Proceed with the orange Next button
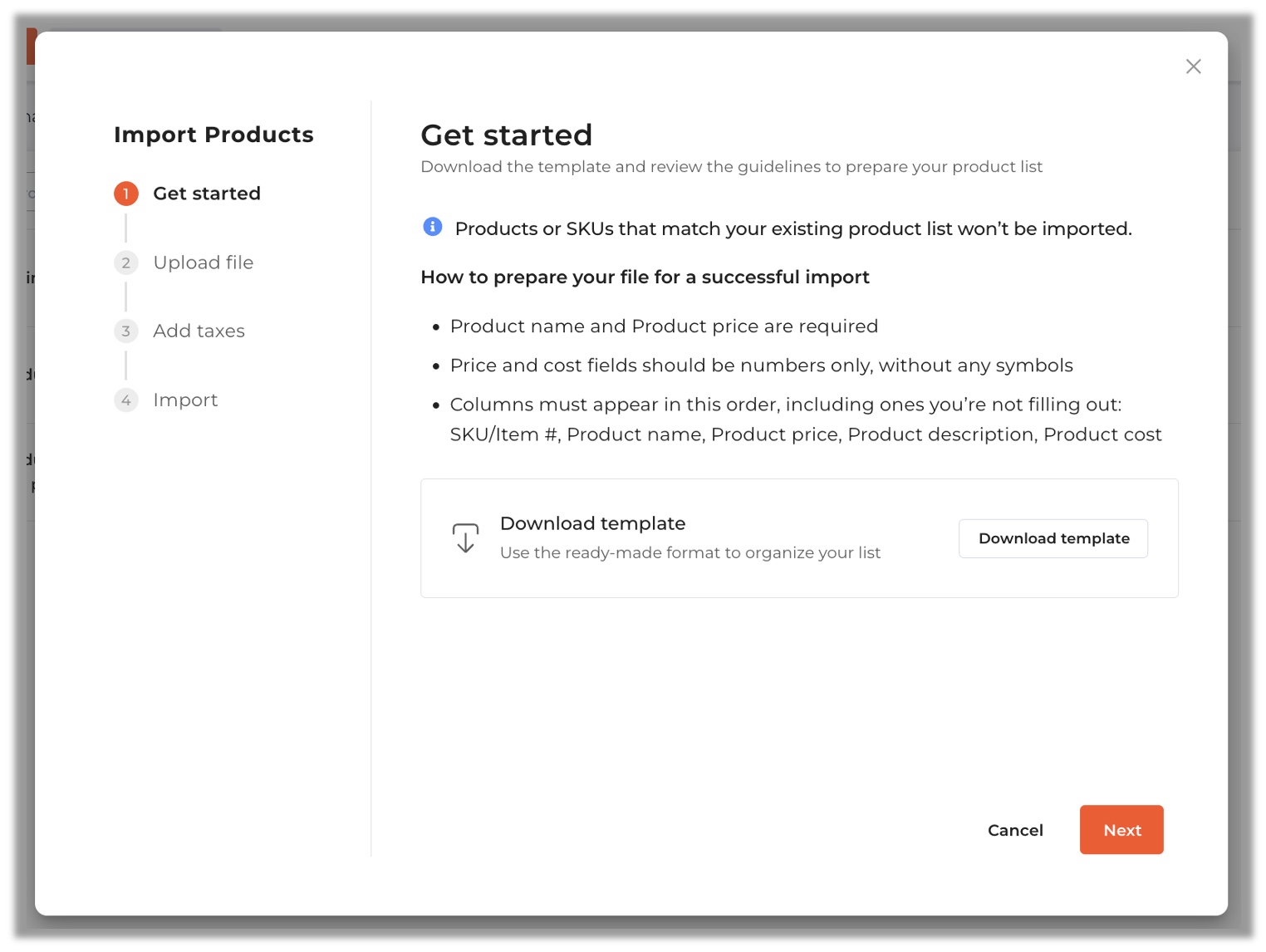This screenshot has height=952, width=1266. coord(1121,830)
